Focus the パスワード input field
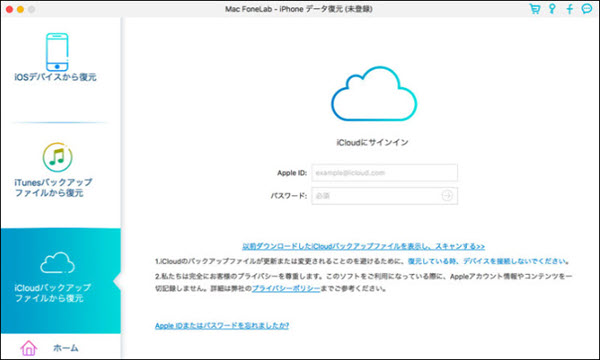The width and height of the screenshot is (600, 360). [x=385, y=196]
